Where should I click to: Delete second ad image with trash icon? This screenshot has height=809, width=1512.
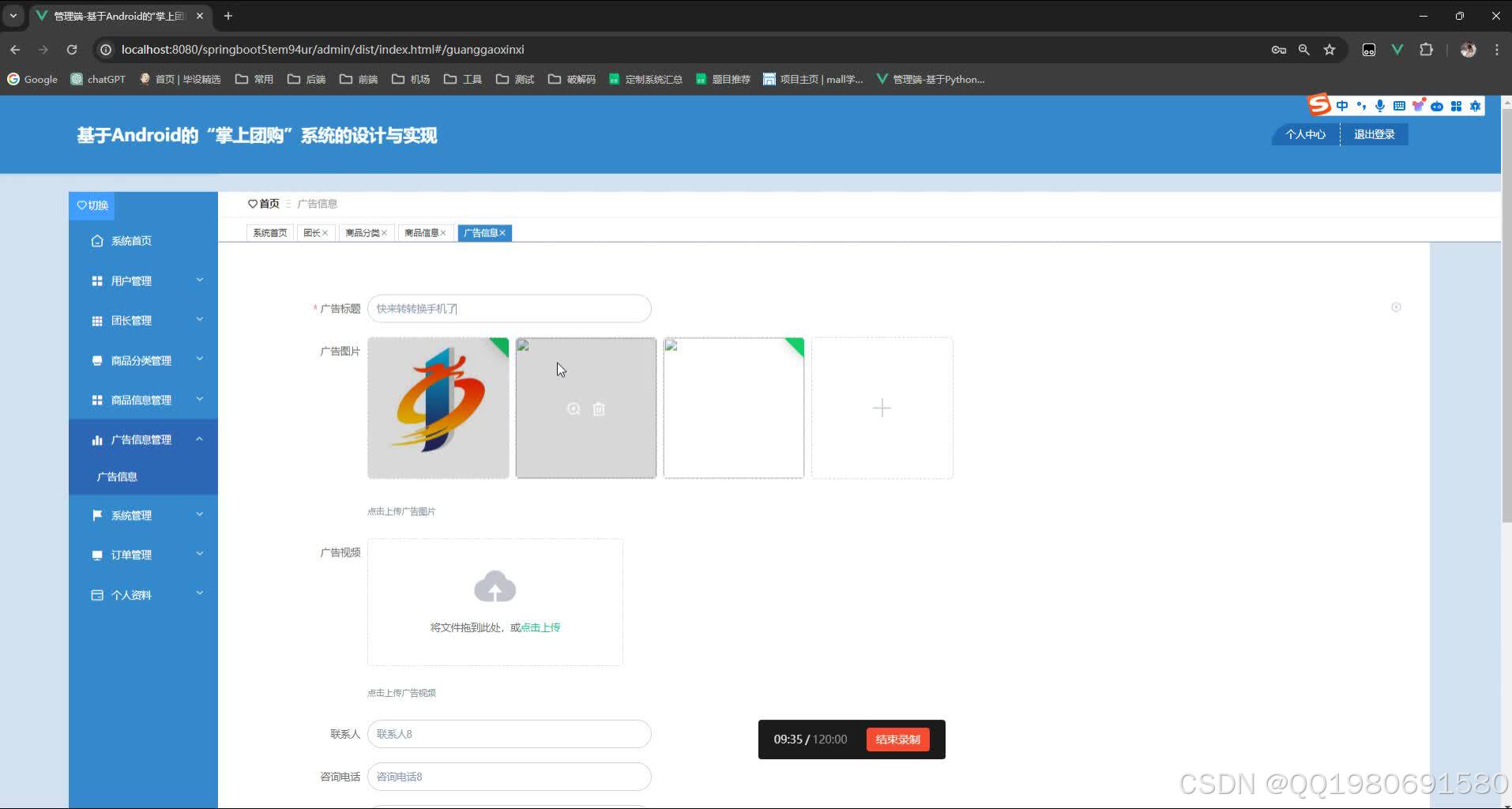[x=599, y=408]
